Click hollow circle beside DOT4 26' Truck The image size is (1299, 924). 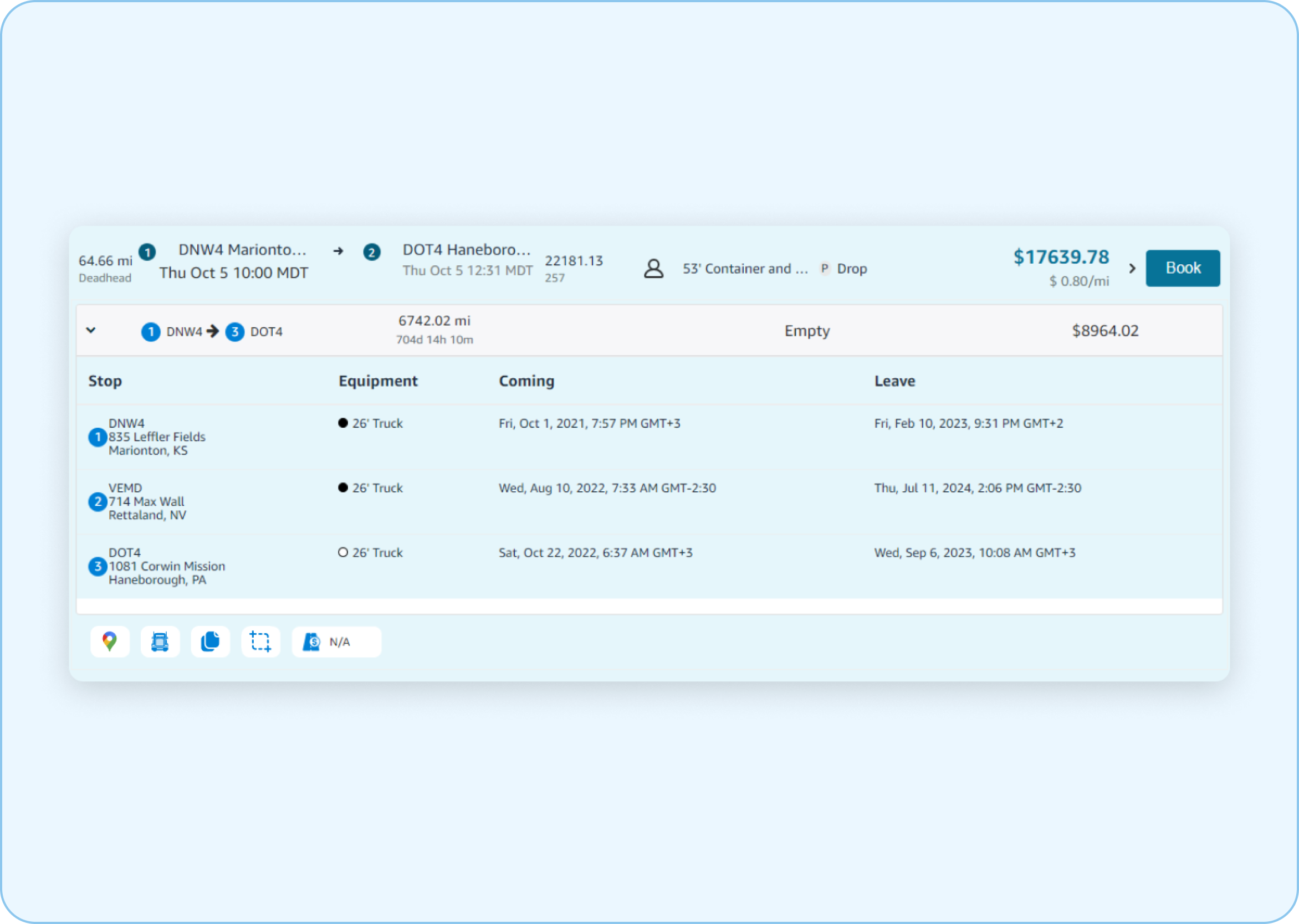342,552
